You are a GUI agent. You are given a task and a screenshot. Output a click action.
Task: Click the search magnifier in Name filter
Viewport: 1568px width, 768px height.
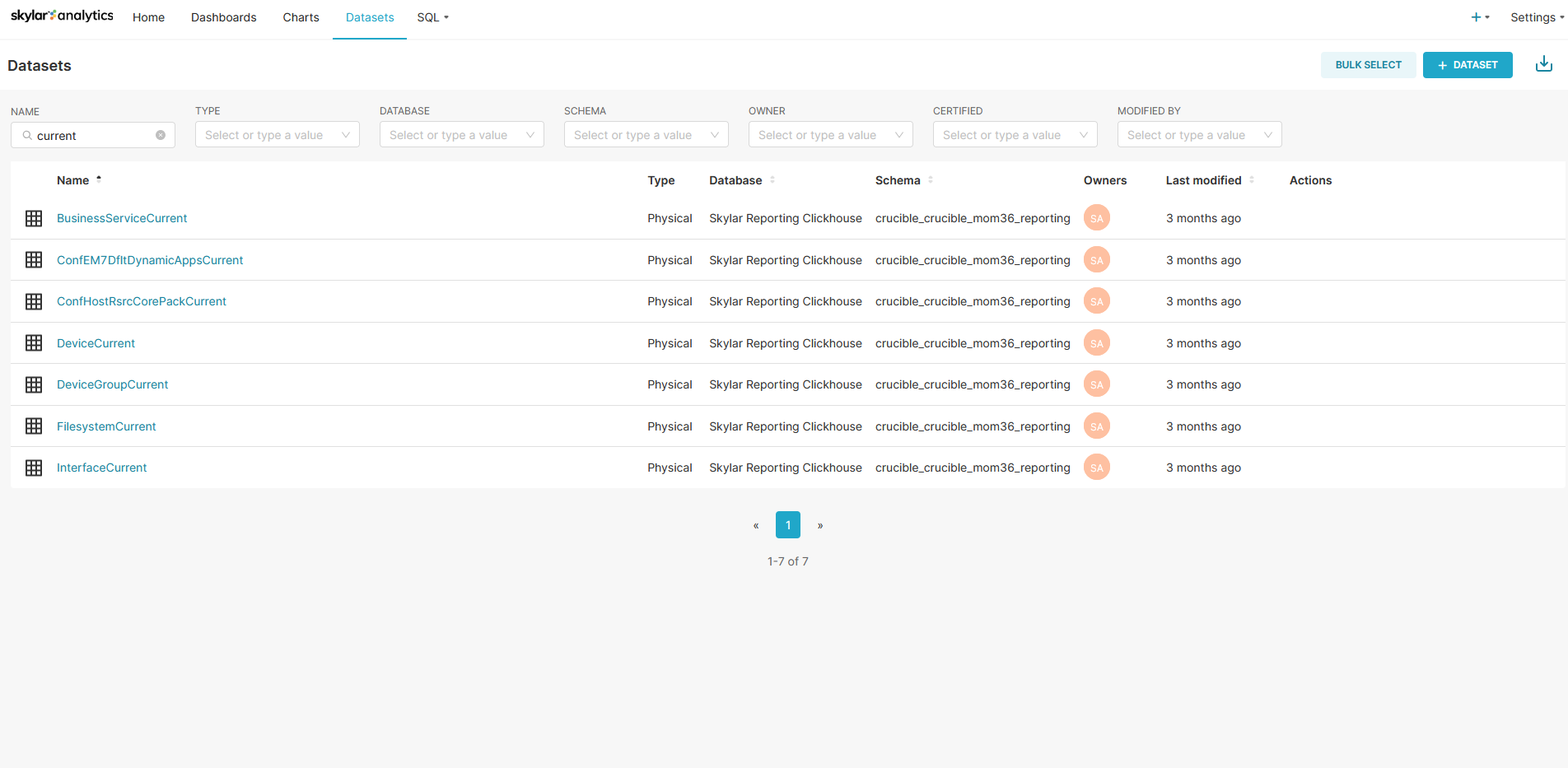point(27,135)
